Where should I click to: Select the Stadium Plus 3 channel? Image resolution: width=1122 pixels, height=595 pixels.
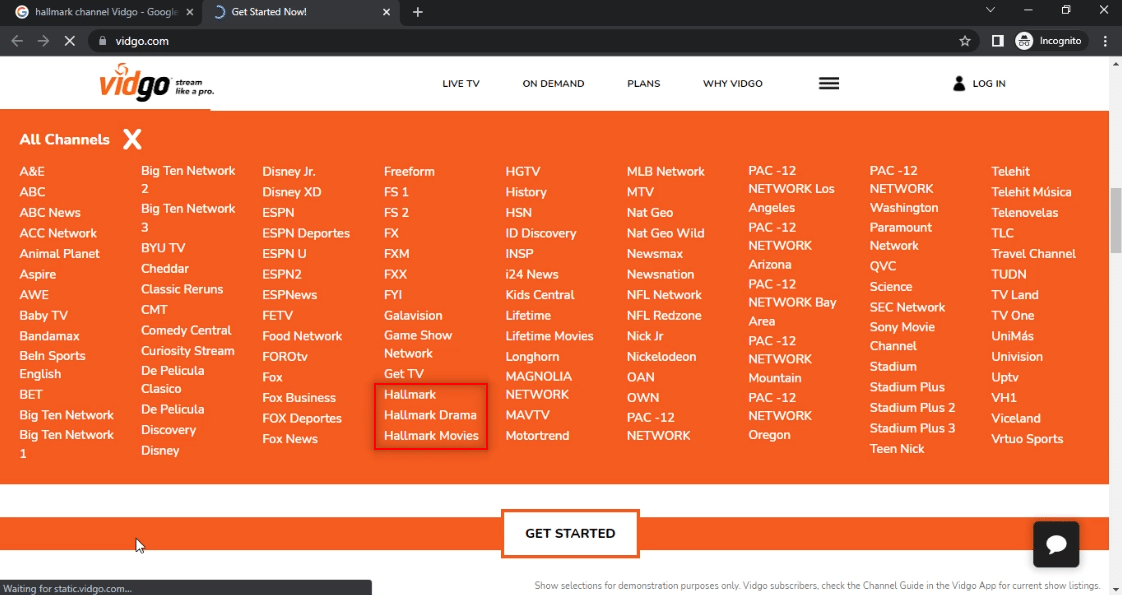coord(912,428)
